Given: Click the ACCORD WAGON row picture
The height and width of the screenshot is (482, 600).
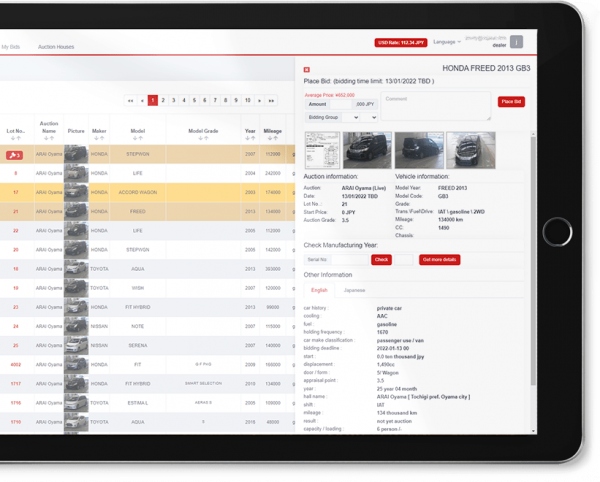Looking at the screenshot, I should click(x=76, y=192).
